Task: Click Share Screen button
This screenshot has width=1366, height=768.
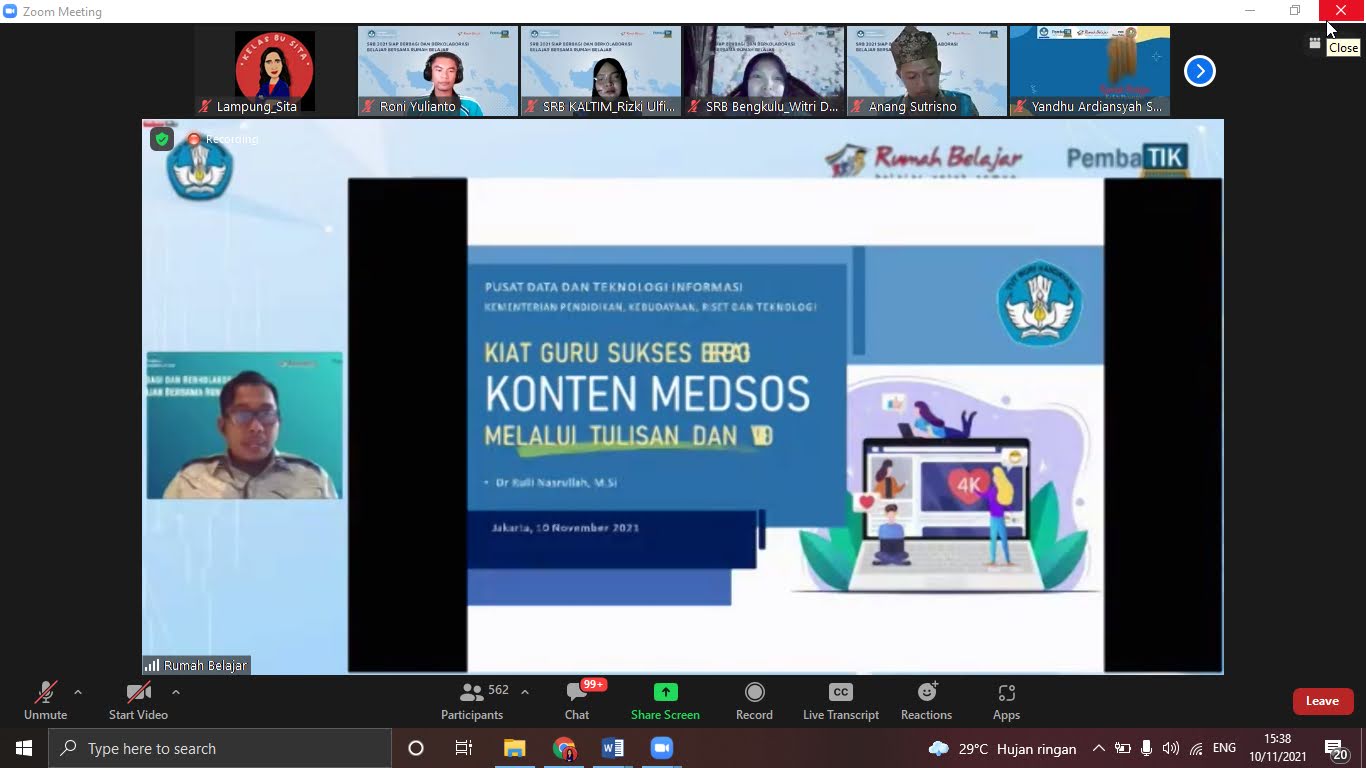Action: [665, 701]
